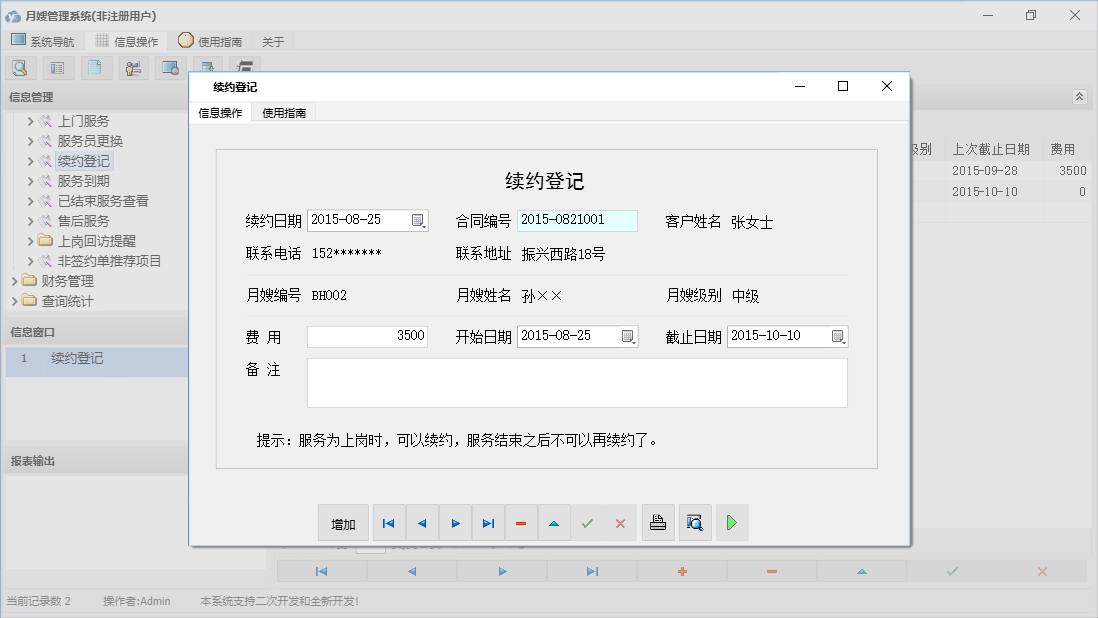Cancel edits with the red X button
Viewport: 1098px width, 618px height.
pos(620,522)
